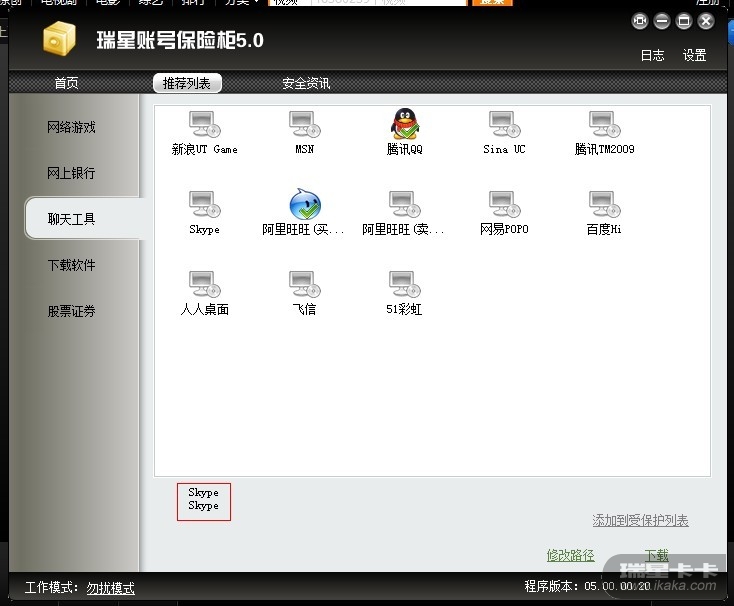
Task: Click background browser orange search button
Action: pos(492,2)
